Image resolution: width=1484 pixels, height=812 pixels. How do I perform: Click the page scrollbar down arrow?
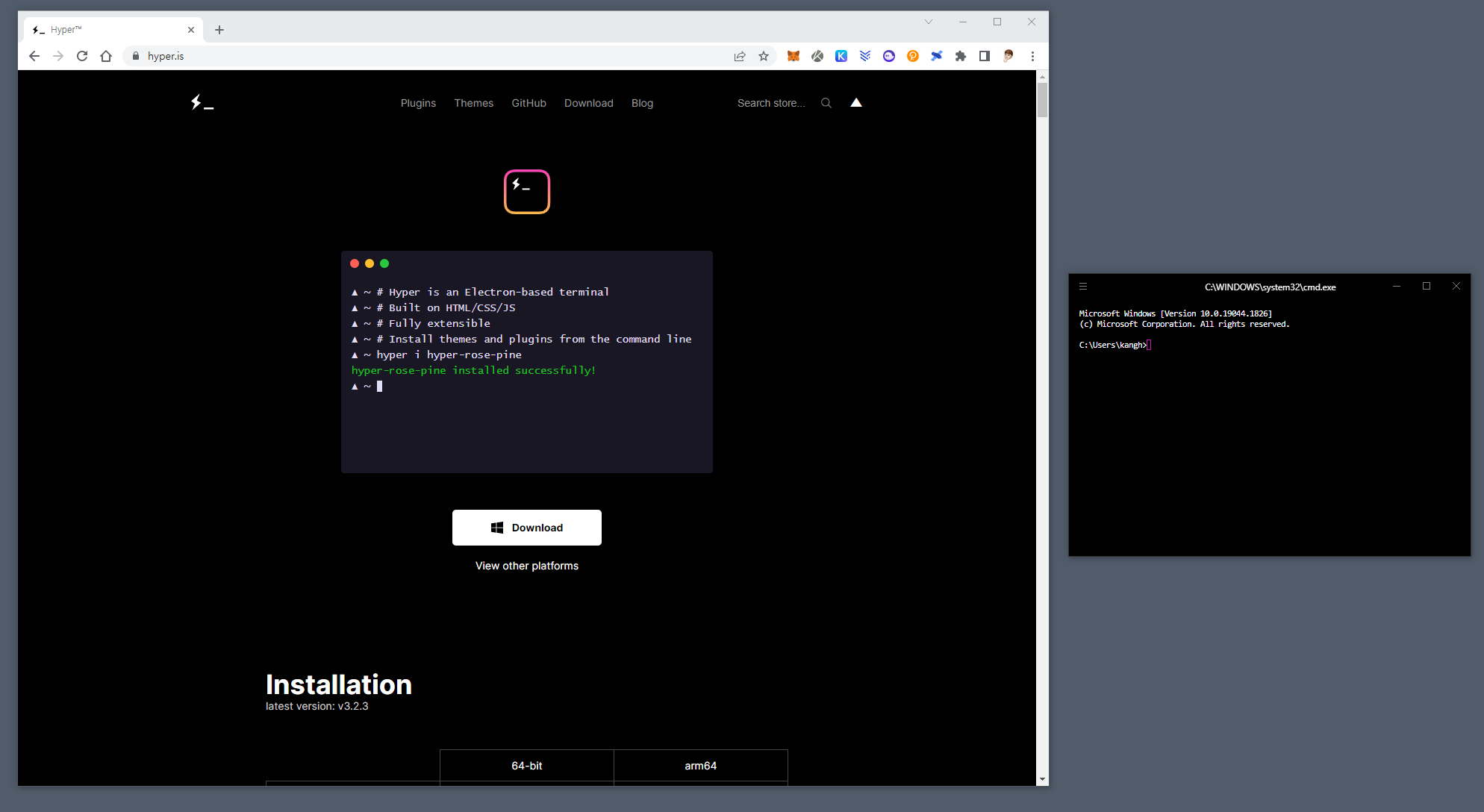coord(1042,779)
